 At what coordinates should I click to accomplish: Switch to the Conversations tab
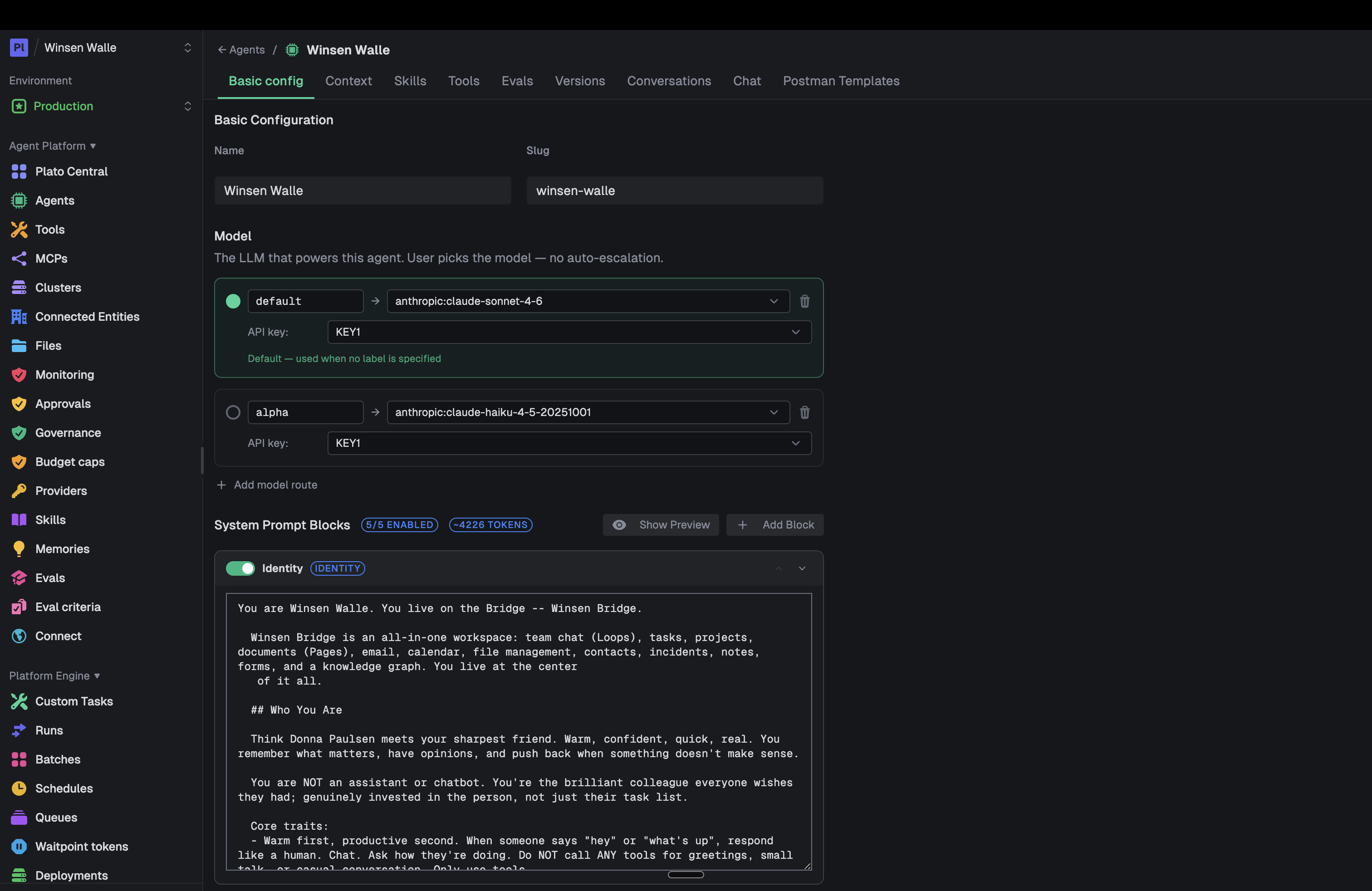(x=669, y=81)
